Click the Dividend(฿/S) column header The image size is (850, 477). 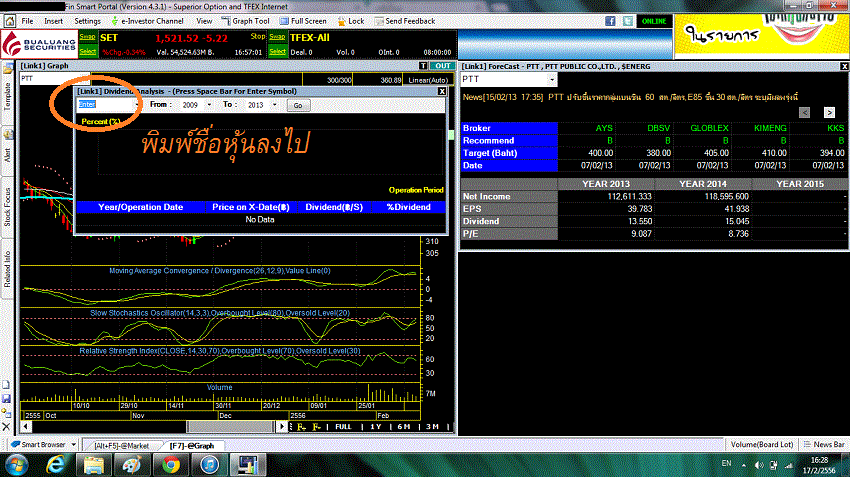334,207
